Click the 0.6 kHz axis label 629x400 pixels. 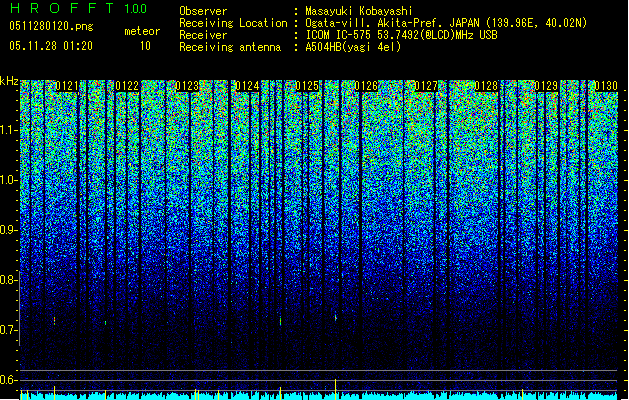point(9,380)
